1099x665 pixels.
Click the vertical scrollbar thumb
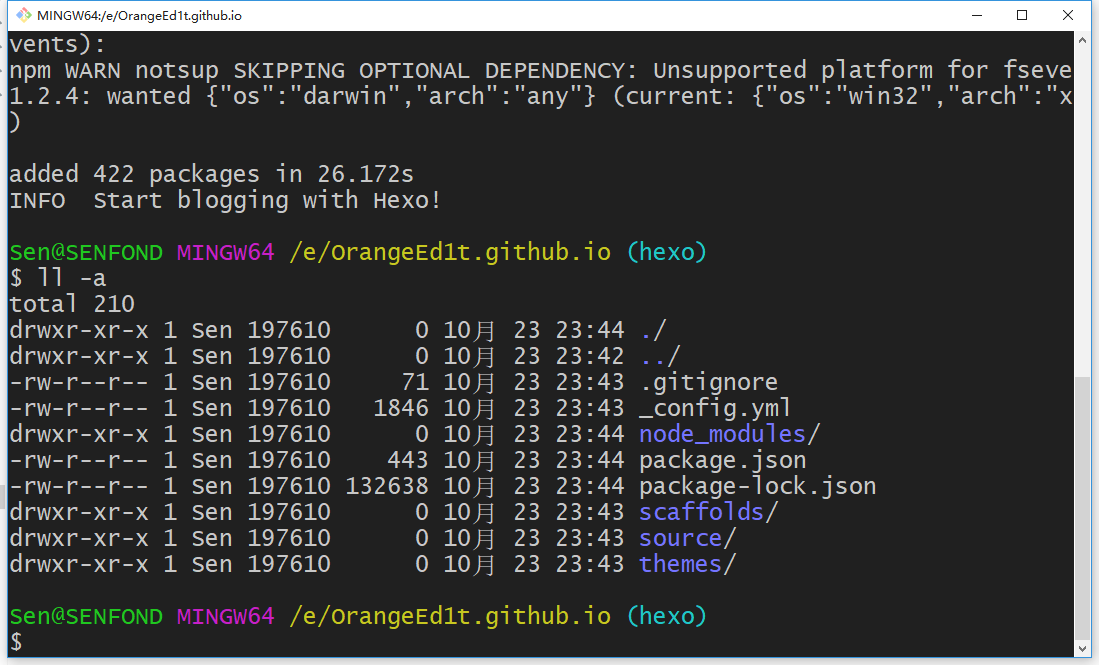click(x=1084, y=508)
